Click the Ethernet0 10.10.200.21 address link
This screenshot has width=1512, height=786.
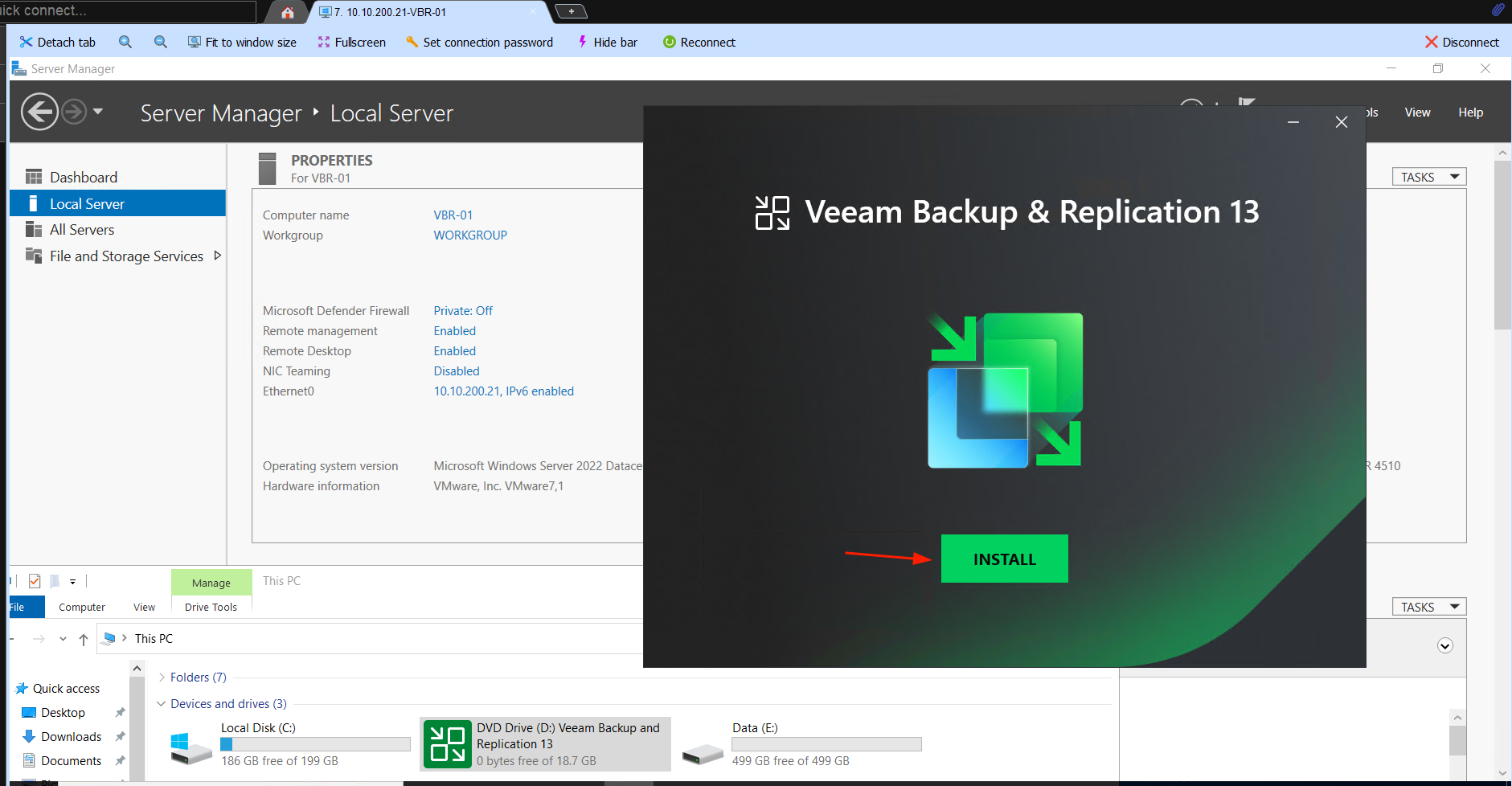coord(504,391)
